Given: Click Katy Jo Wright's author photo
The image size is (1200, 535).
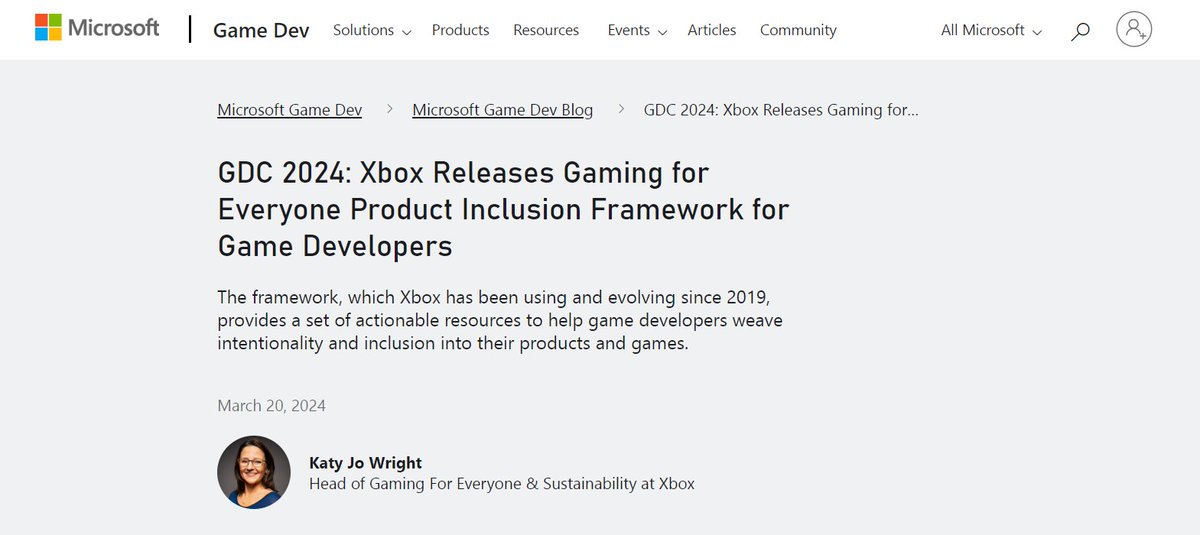Looking at the screenshot, I should 254,472.
